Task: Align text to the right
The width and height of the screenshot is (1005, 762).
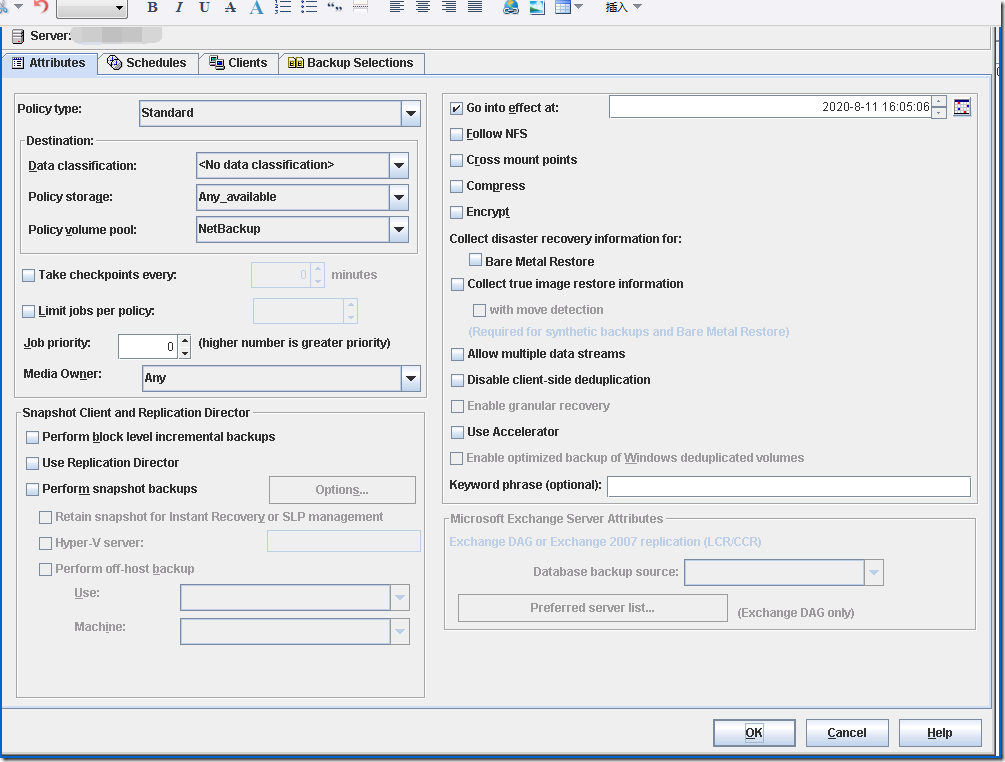Action: coord(449,7)
